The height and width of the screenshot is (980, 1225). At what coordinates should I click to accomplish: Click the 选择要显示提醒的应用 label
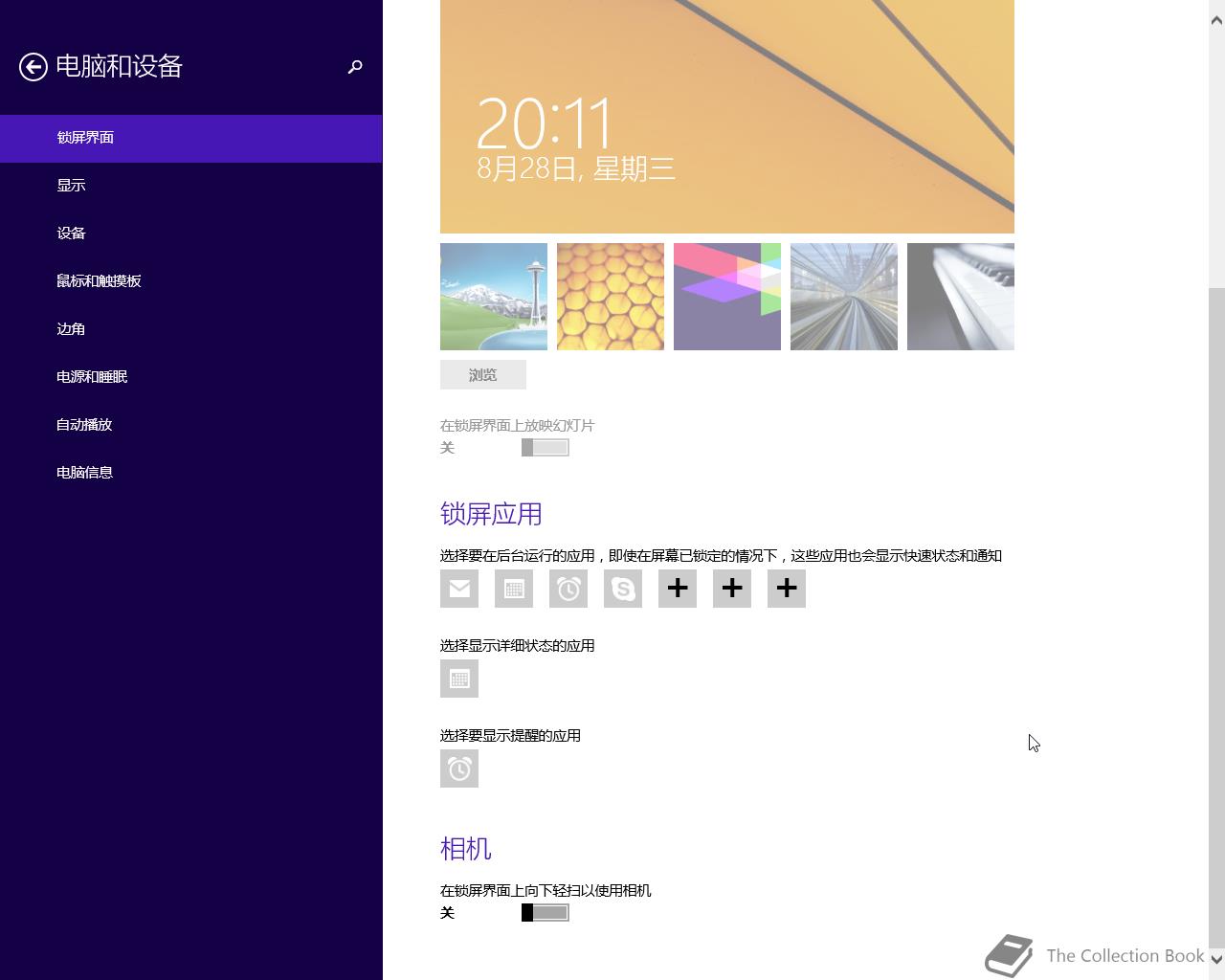tap(511, 736)
